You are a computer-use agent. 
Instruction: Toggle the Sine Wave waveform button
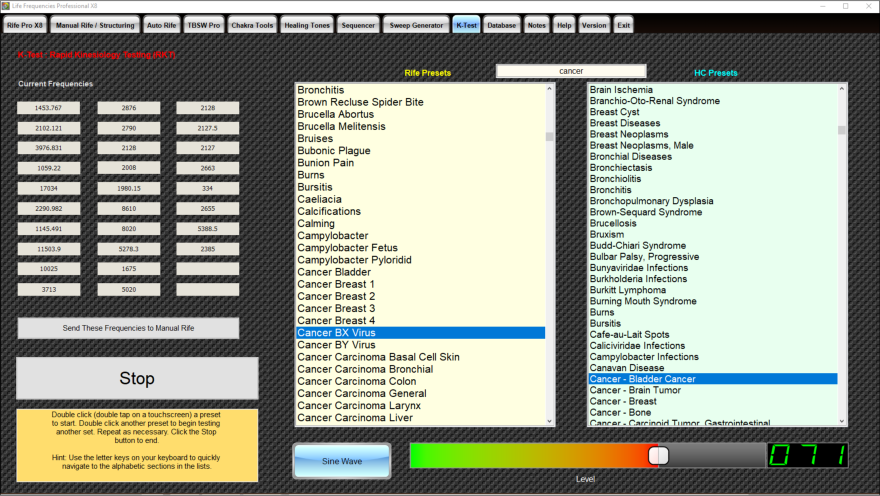[342, 461]
